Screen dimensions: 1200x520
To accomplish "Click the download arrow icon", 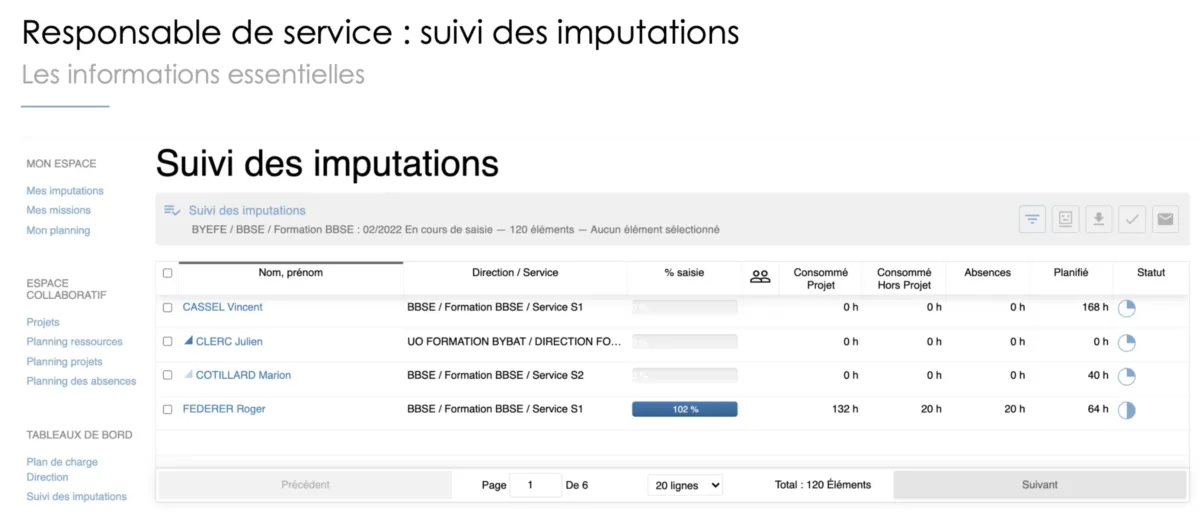I will coord(1099,219).
